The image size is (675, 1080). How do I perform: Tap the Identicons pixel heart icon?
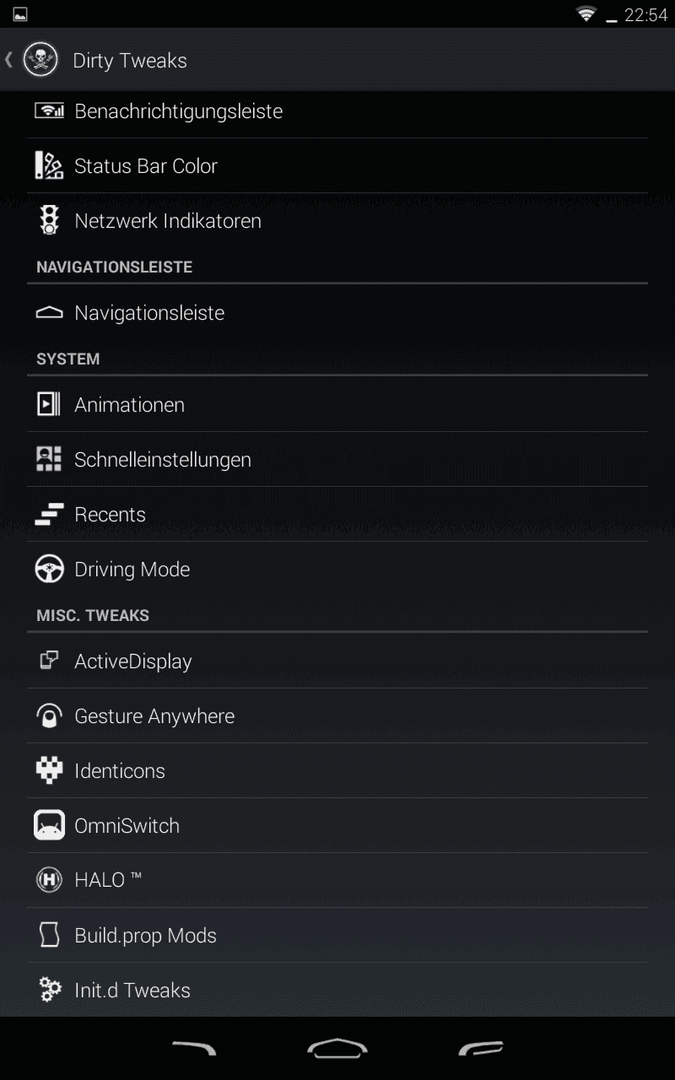49,771
